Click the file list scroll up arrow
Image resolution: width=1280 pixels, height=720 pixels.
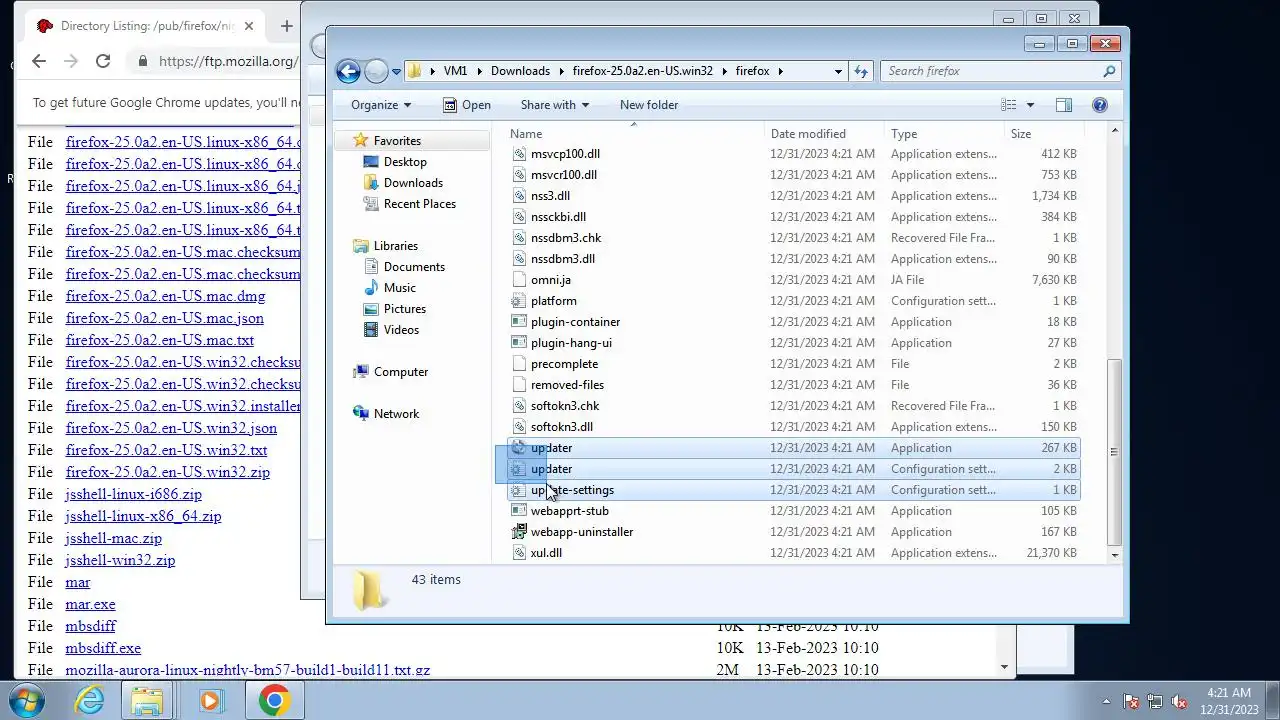[1114, 131]
